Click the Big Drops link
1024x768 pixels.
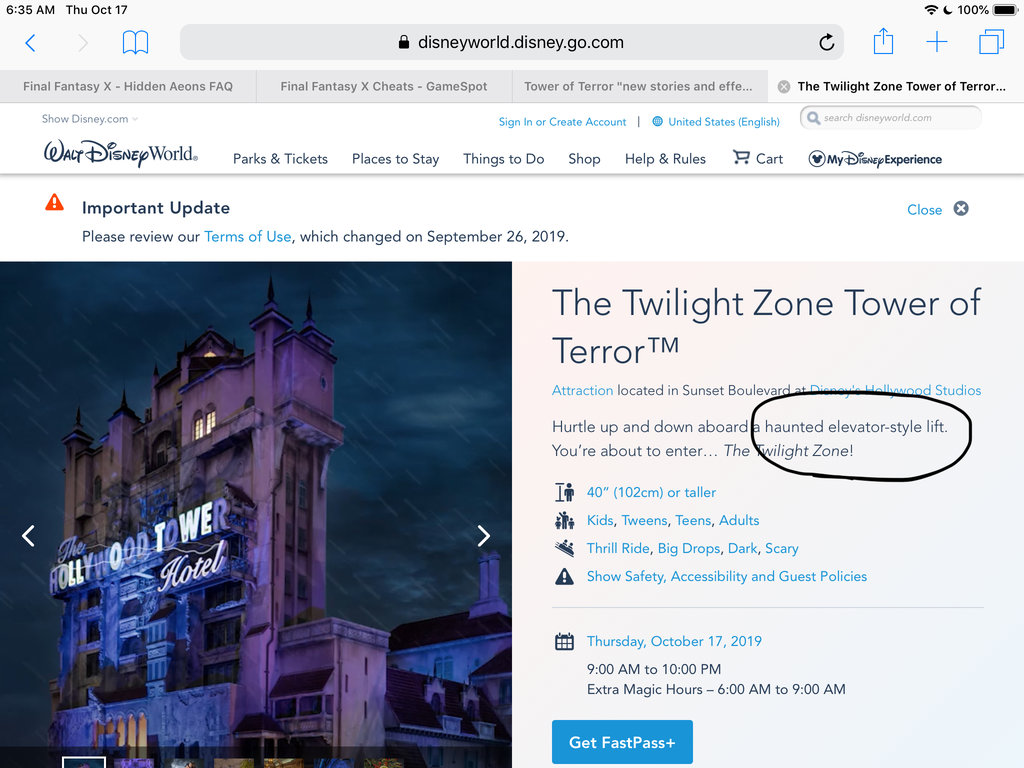(688, 549)
